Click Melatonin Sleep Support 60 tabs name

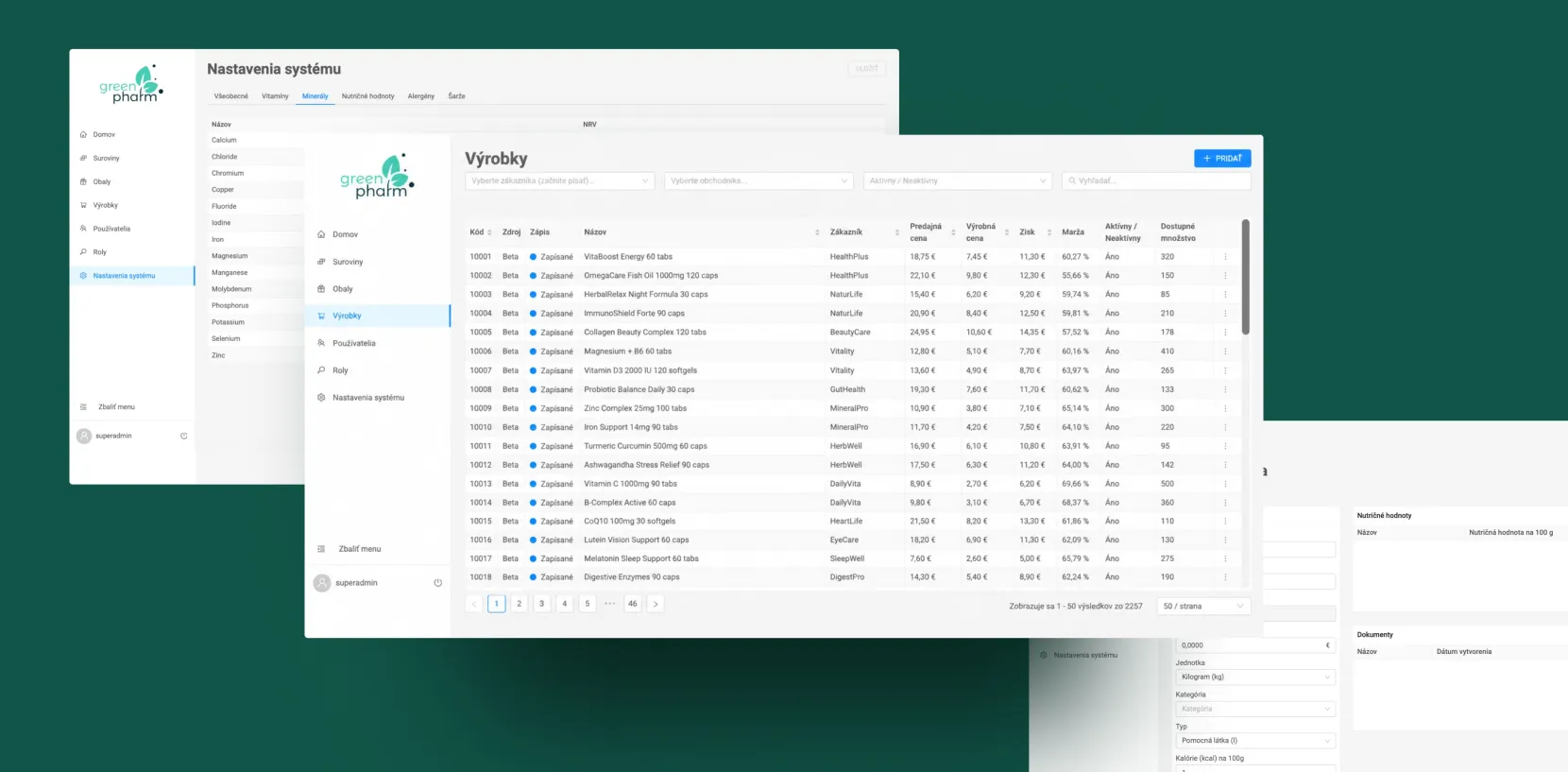641,558
